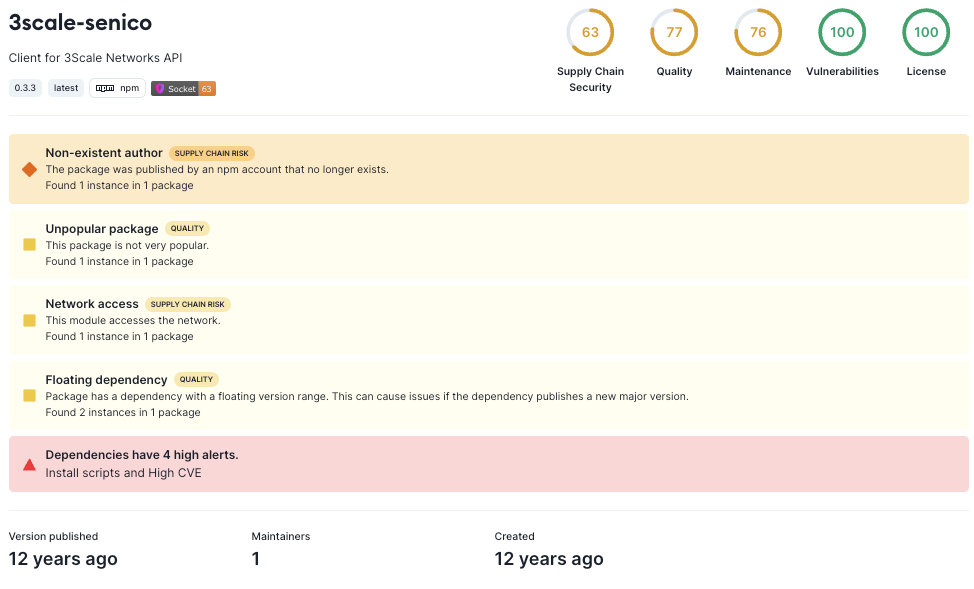Screen dimensions: 974x589
Task: Click the floating version range description sentence
Action: 367,396
